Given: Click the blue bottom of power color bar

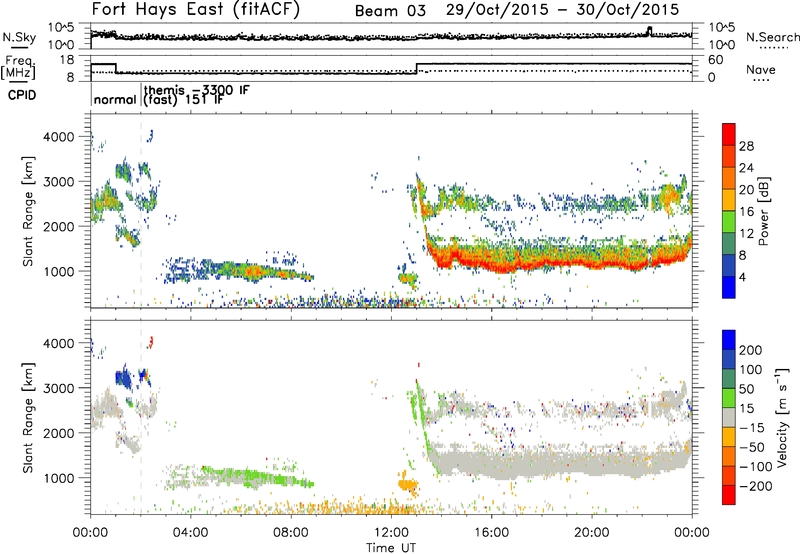Looking at the screenshot, I should point(729,288).
